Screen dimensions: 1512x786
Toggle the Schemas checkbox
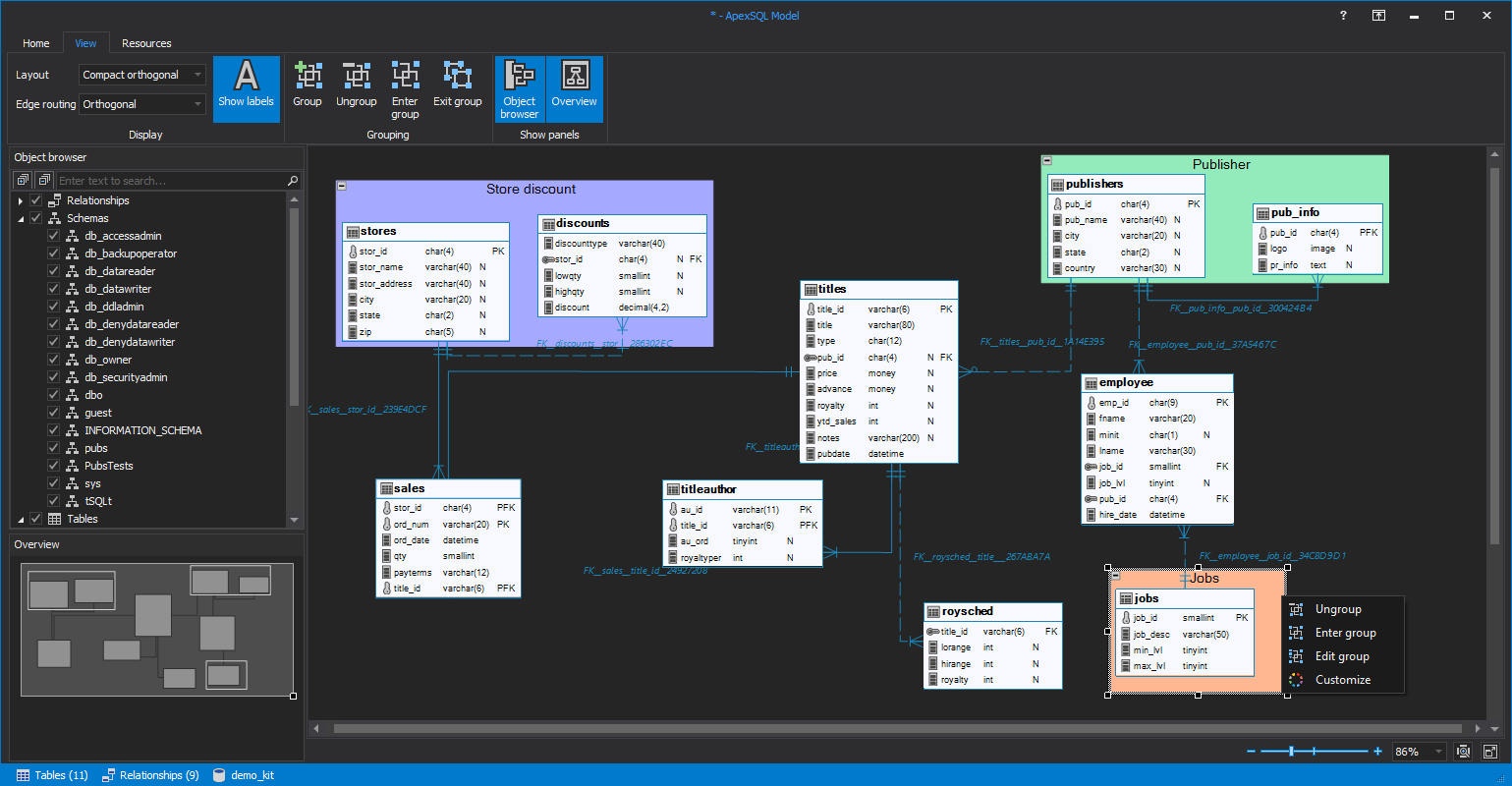36,218
